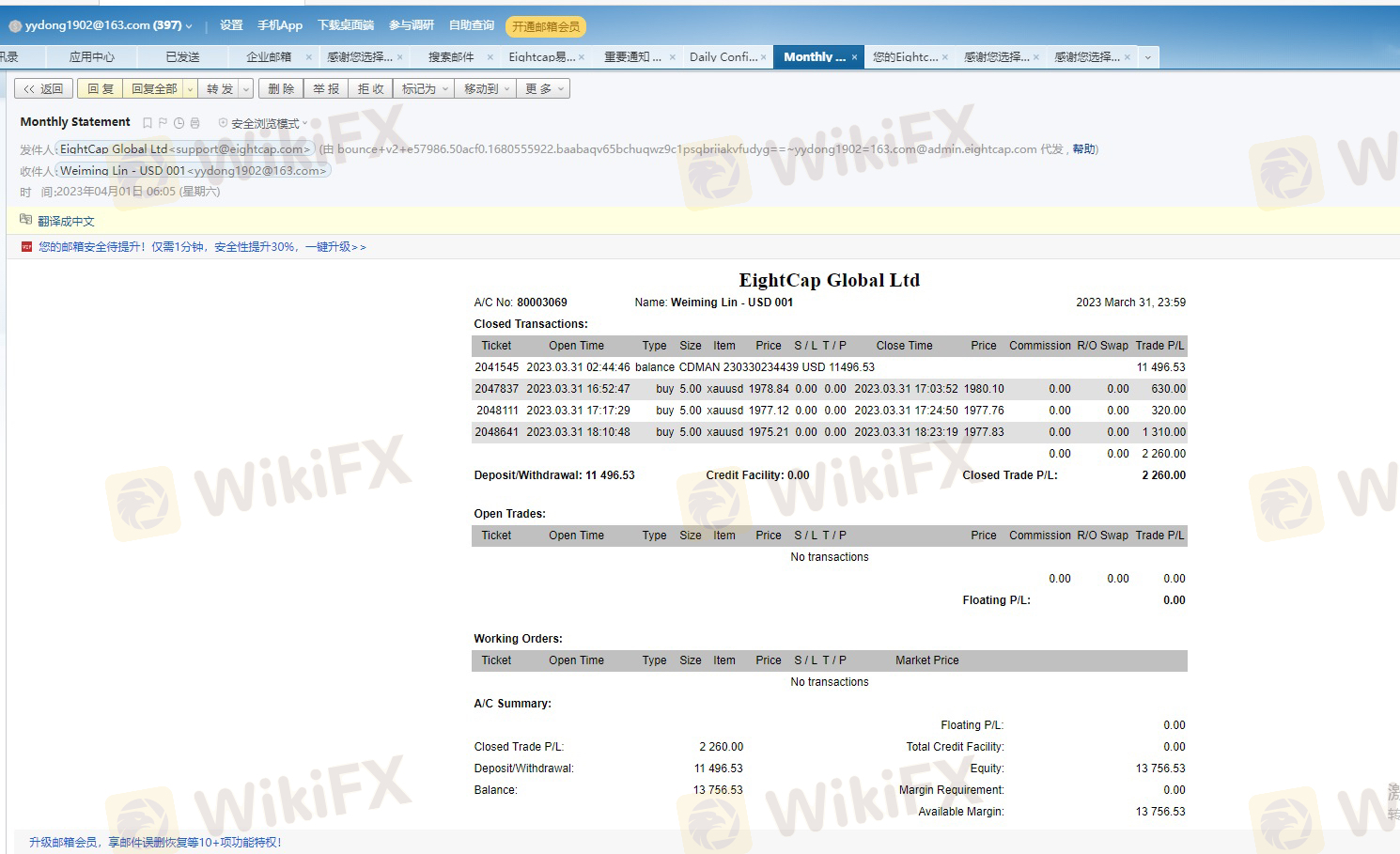Click the sender chip EightCap Global Ltd
This screenshot has width=1400, height=854.
point(185,149)
